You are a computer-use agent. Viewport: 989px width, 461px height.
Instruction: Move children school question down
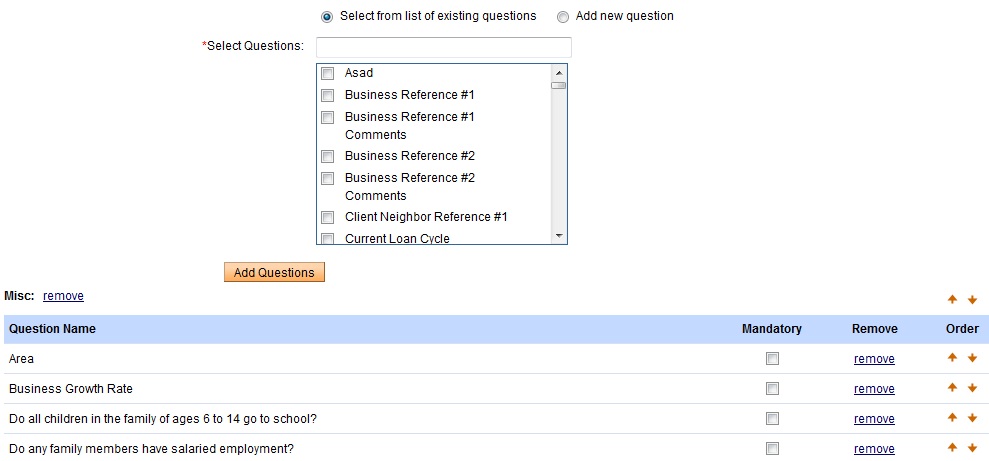(972, 418)
